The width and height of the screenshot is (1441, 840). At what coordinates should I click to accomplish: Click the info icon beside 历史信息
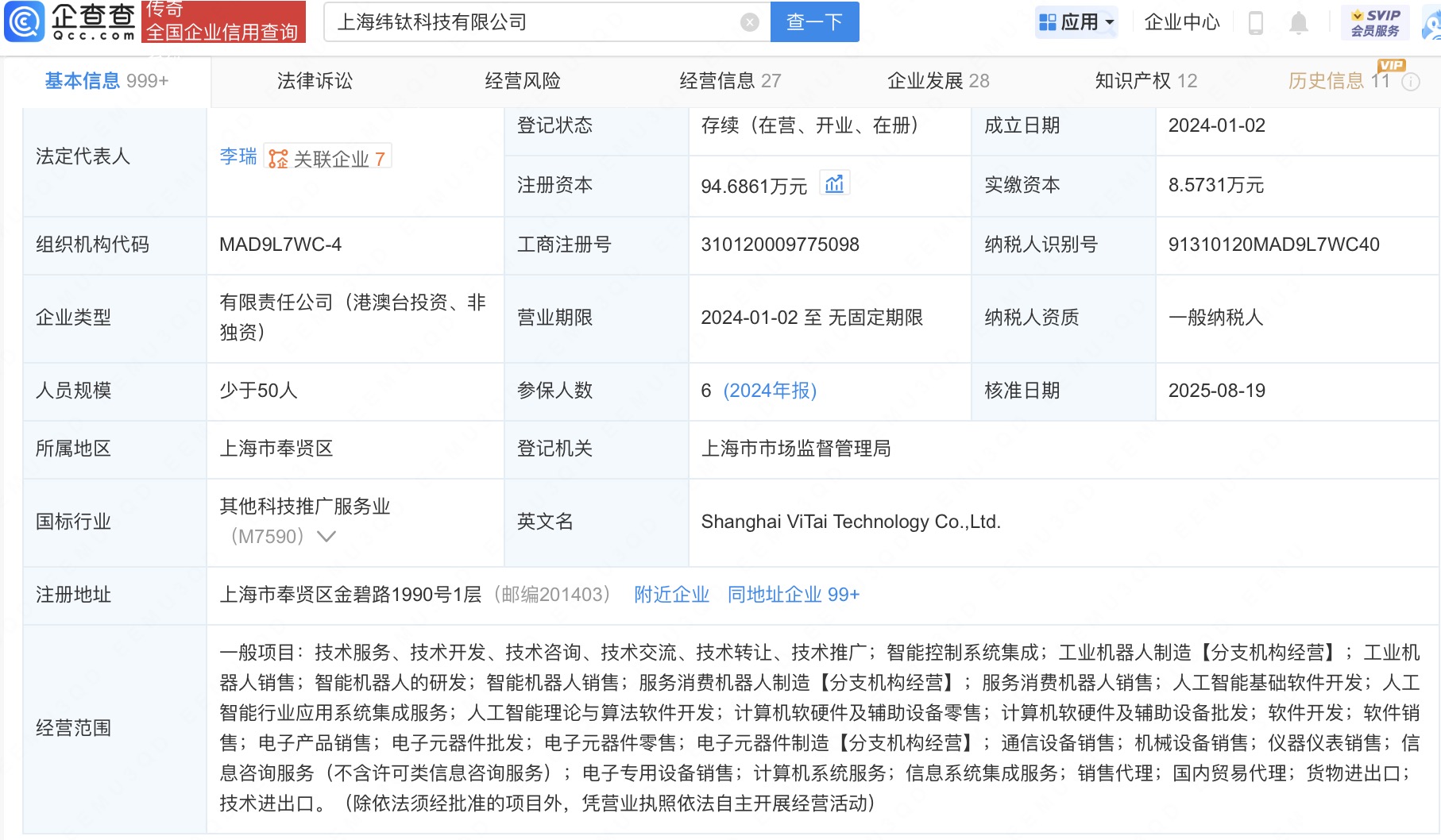point(1411,82)
